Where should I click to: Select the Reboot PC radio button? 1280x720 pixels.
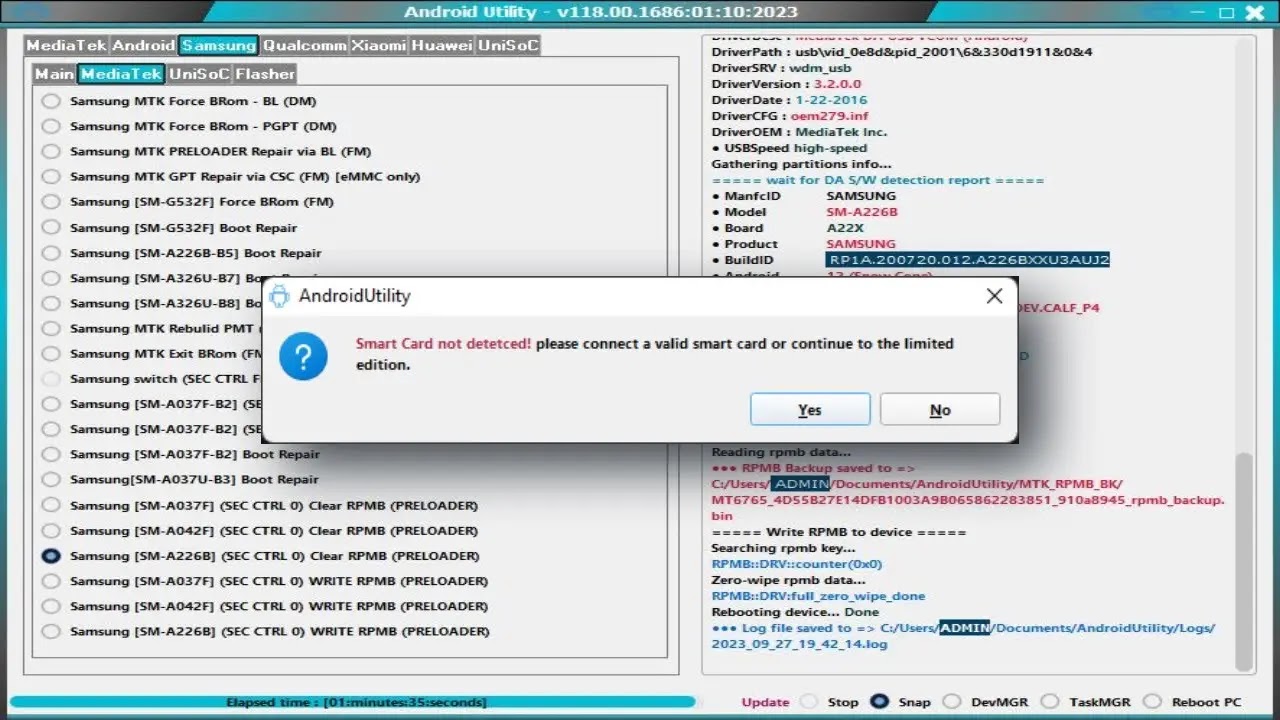point(1153,702)
